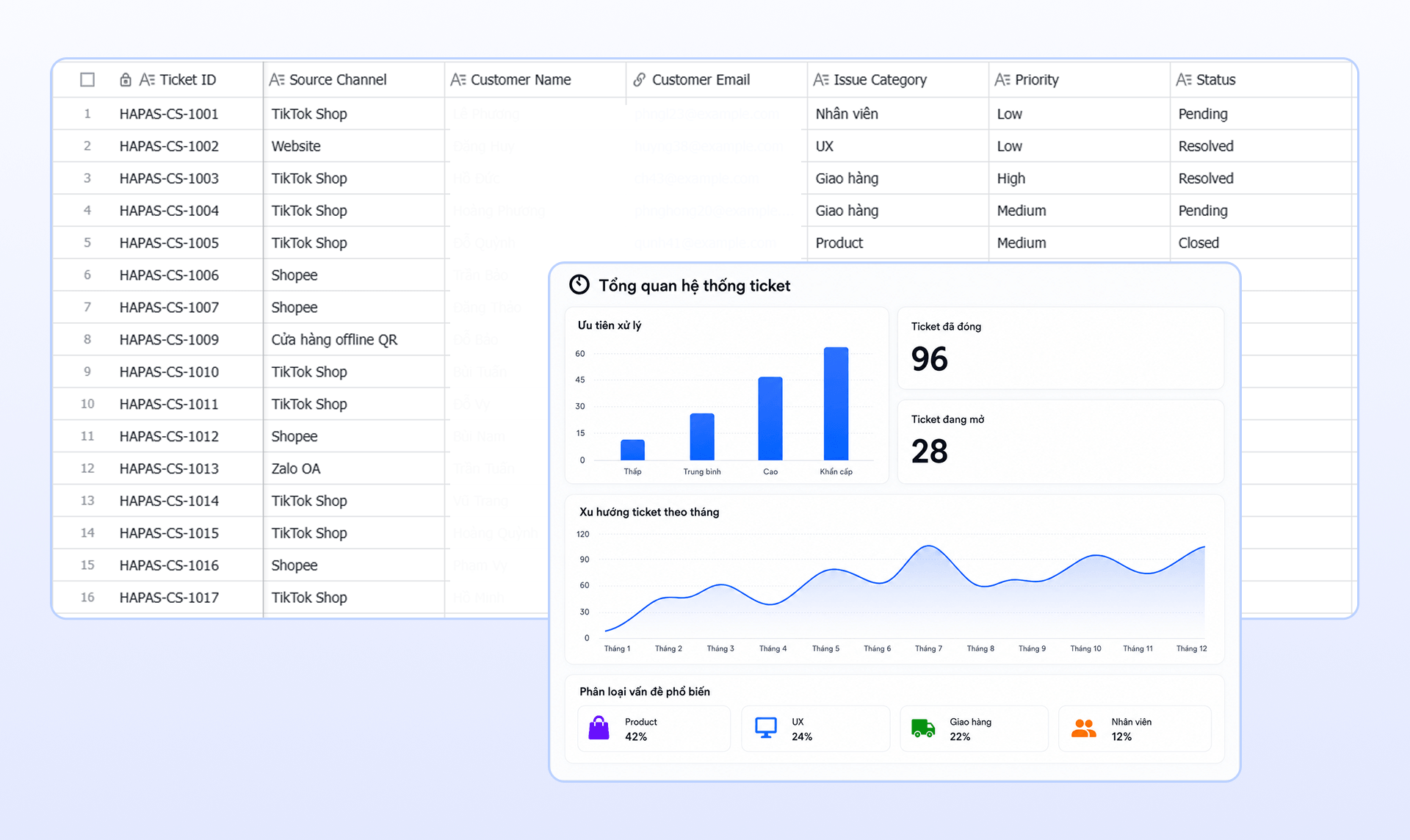This screenshot has width=1410, height=840.
Task: Select the Khẩn cấp bar in priority chart
Action: (836, 403)
